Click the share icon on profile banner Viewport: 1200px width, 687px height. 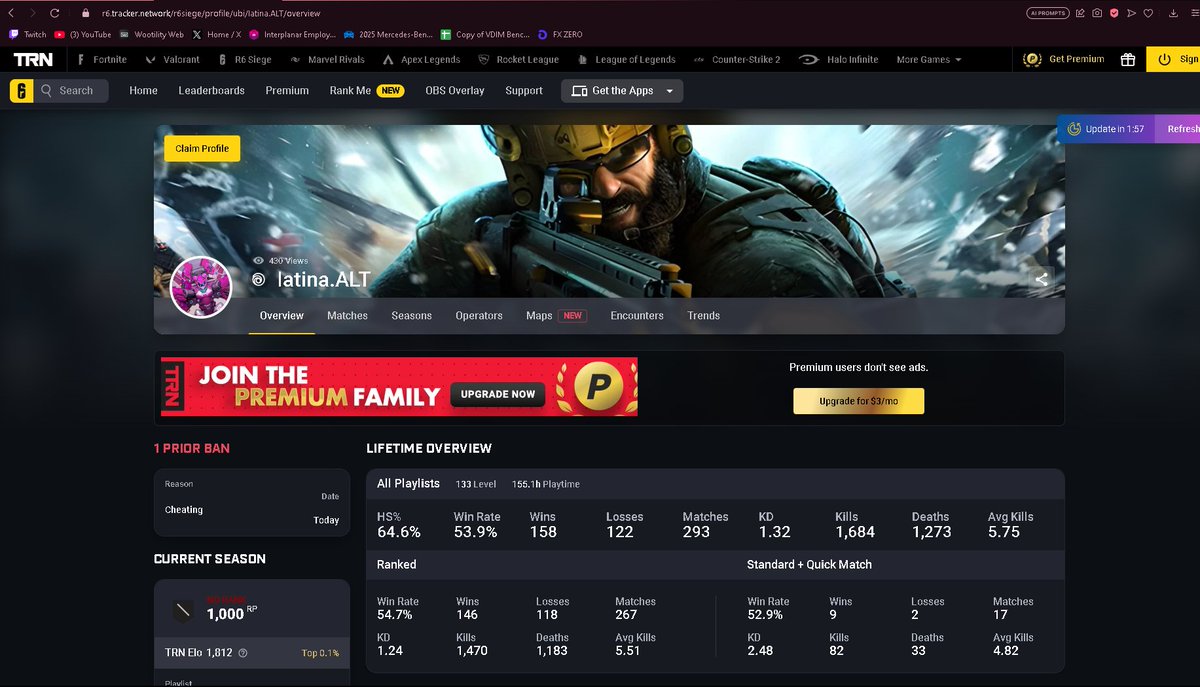pos(1041,279)
